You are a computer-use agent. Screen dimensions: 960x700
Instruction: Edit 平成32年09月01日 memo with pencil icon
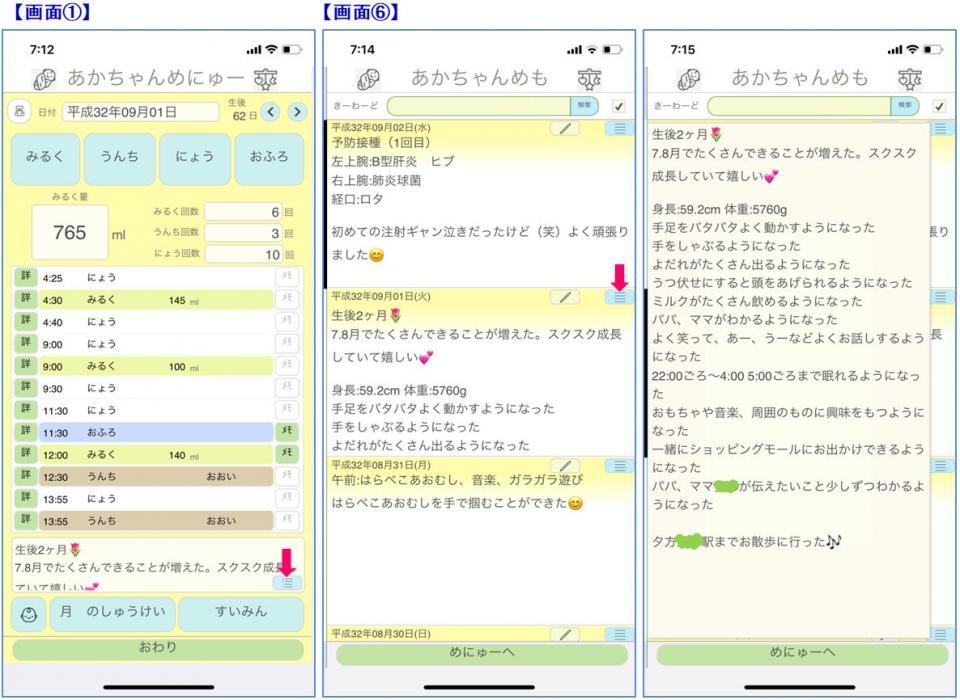pos(564,297)
